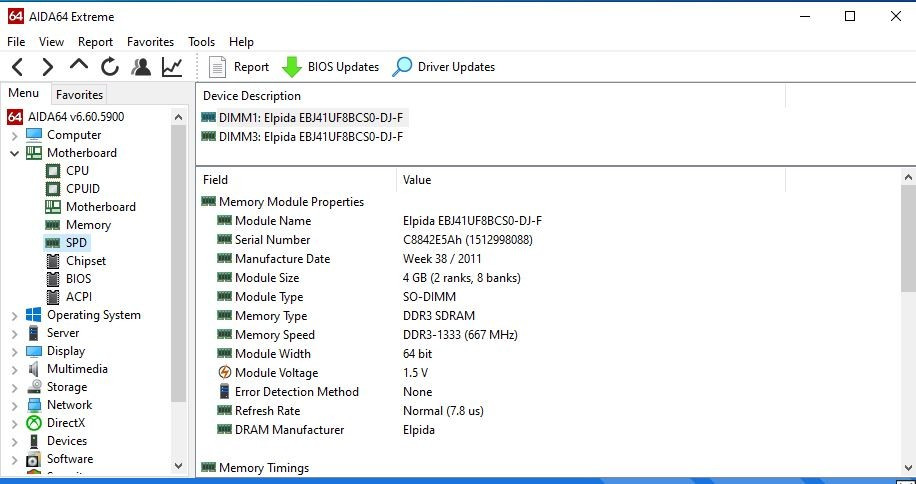Image resolution: width=916 pixels, height=484 pixels.
Task: Refresh the current page
Action: [x=110, y=67]
